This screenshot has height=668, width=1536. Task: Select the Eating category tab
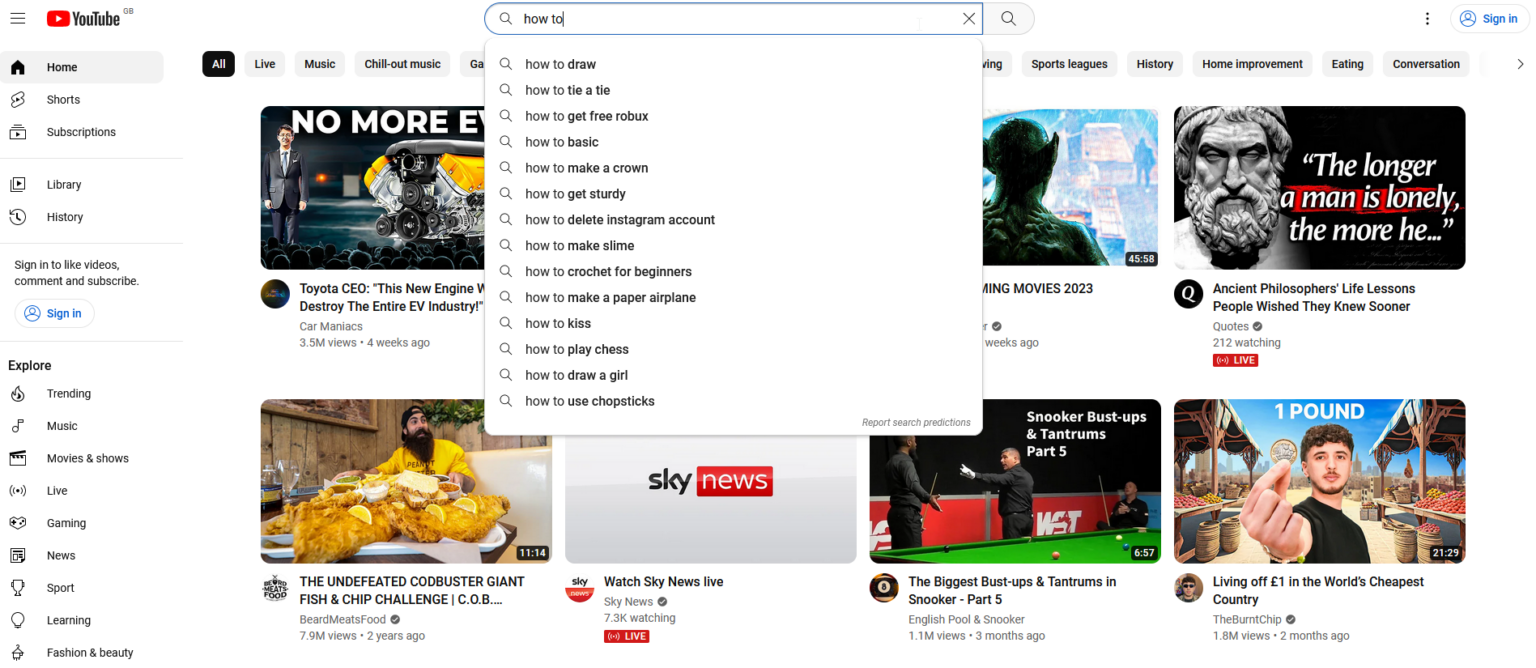pyautogui.click(x=1347, y=63)
